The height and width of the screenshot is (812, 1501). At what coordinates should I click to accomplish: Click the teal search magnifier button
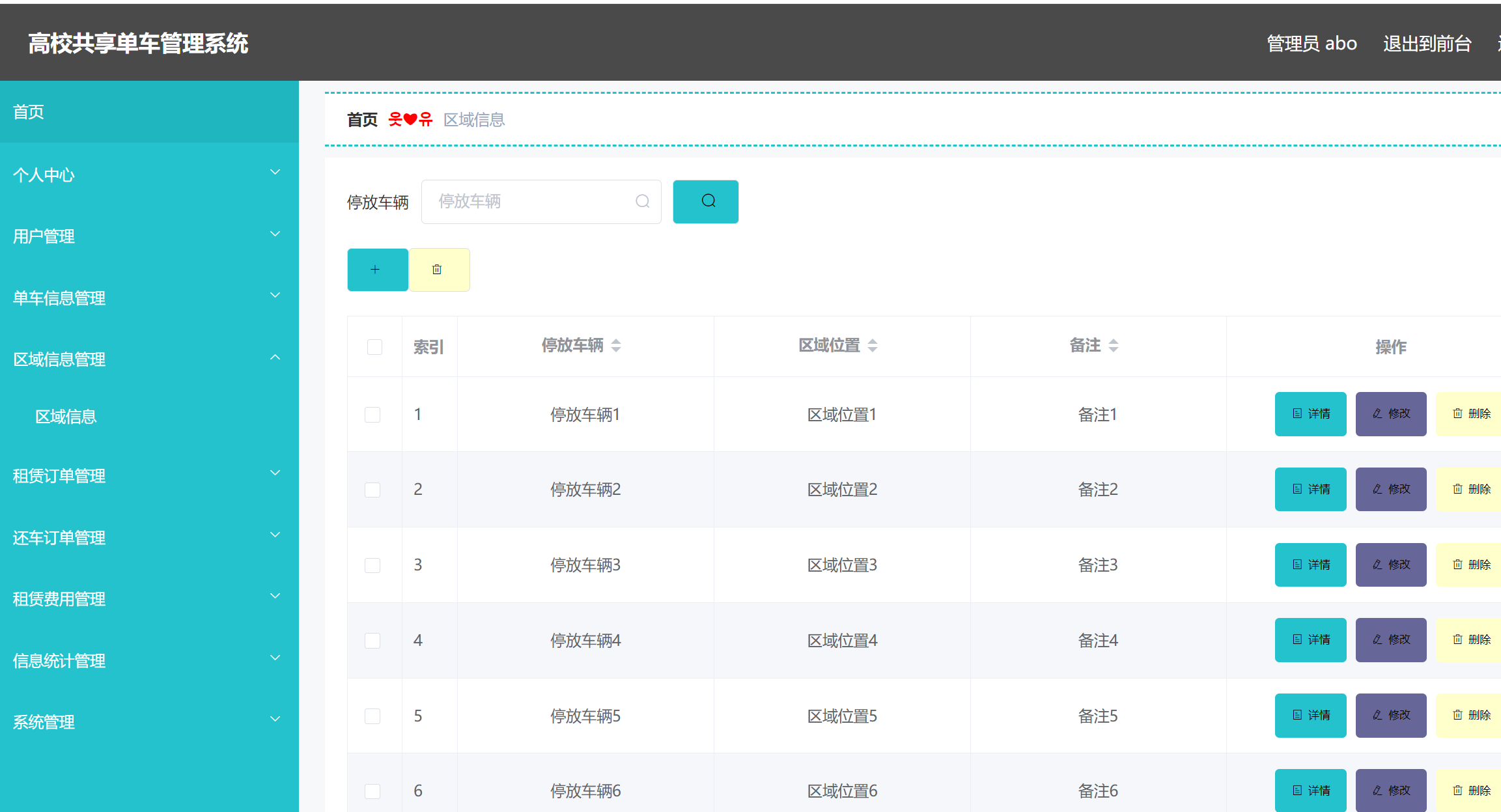[705, 202]
